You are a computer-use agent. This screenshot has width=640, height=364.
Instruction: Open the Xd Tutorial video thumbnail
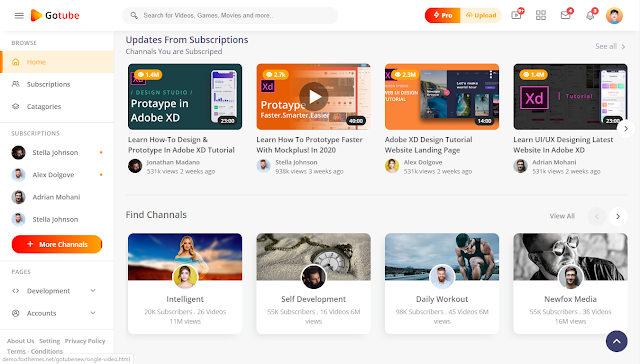pos(570,97)
